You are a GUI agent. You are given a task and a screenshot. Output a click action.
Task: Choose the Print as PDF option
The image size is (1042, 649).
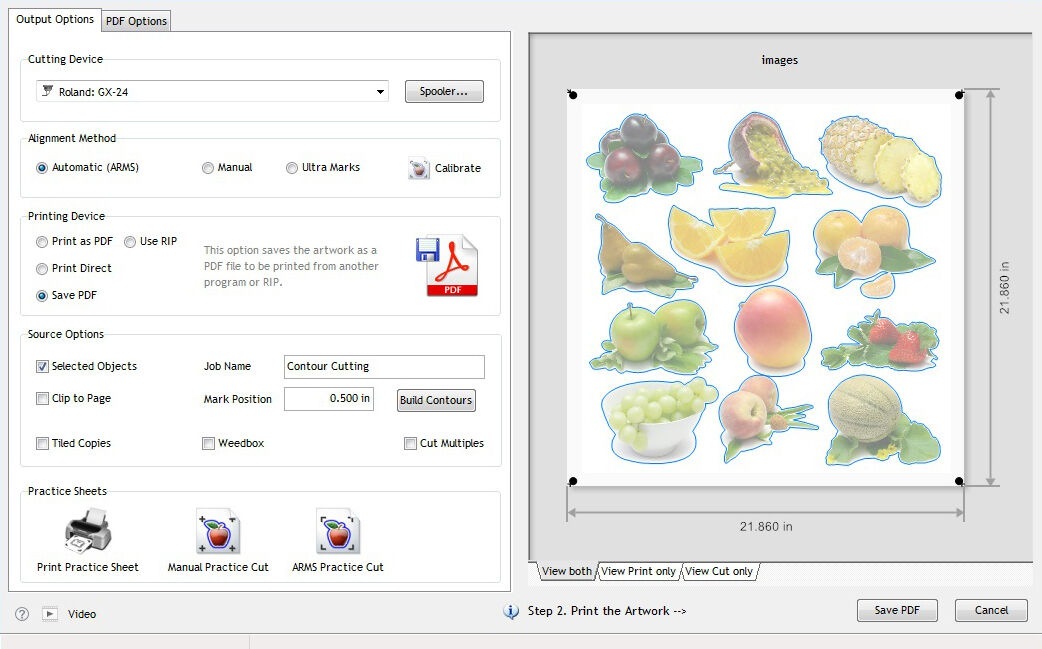(x=42, y=242)
